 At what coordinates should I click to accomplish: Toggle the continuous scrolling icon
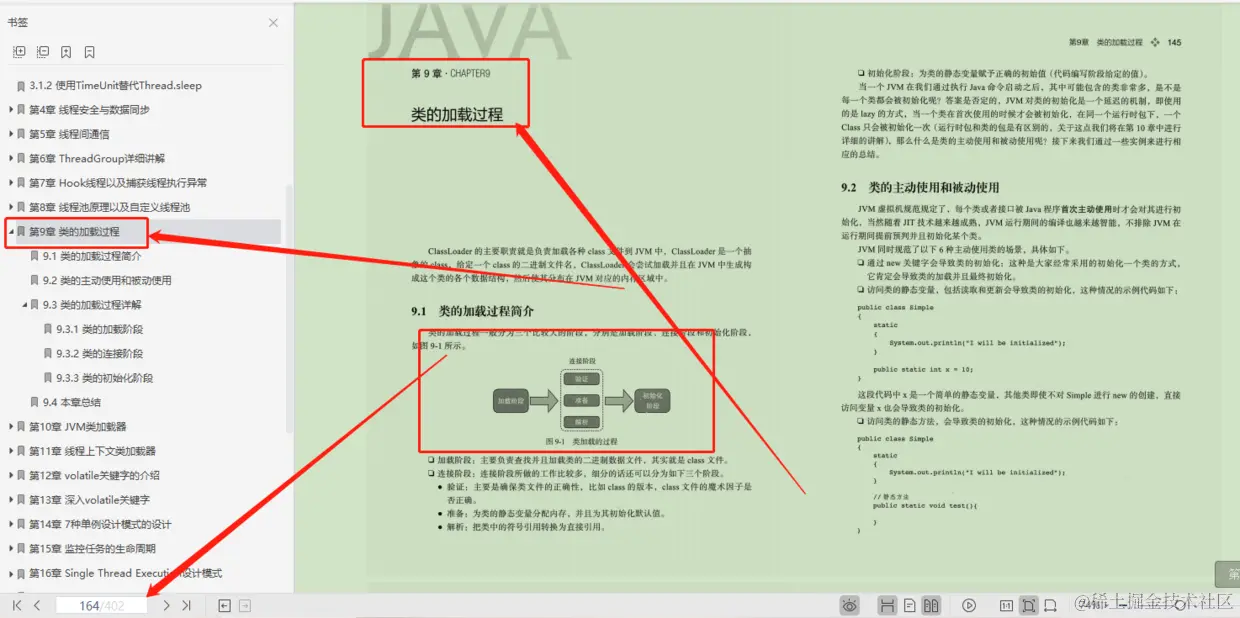click(x=887, y=605)
